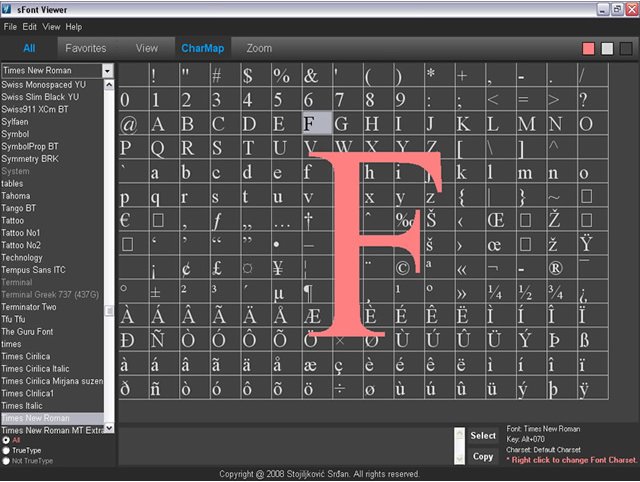This screenshot has height=482, width=640.
Task: Open the Help menu
Action: coord(74,27)
